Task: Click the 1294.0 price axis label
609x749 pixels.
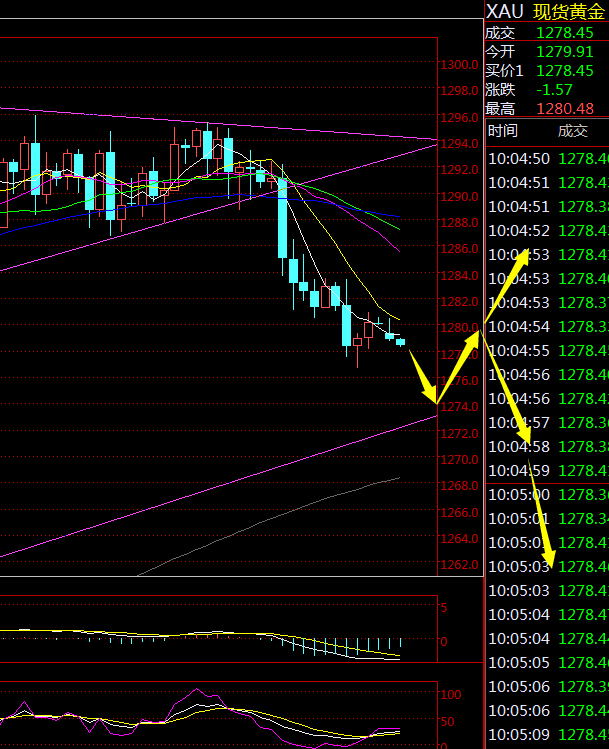Action: (459, 144)
